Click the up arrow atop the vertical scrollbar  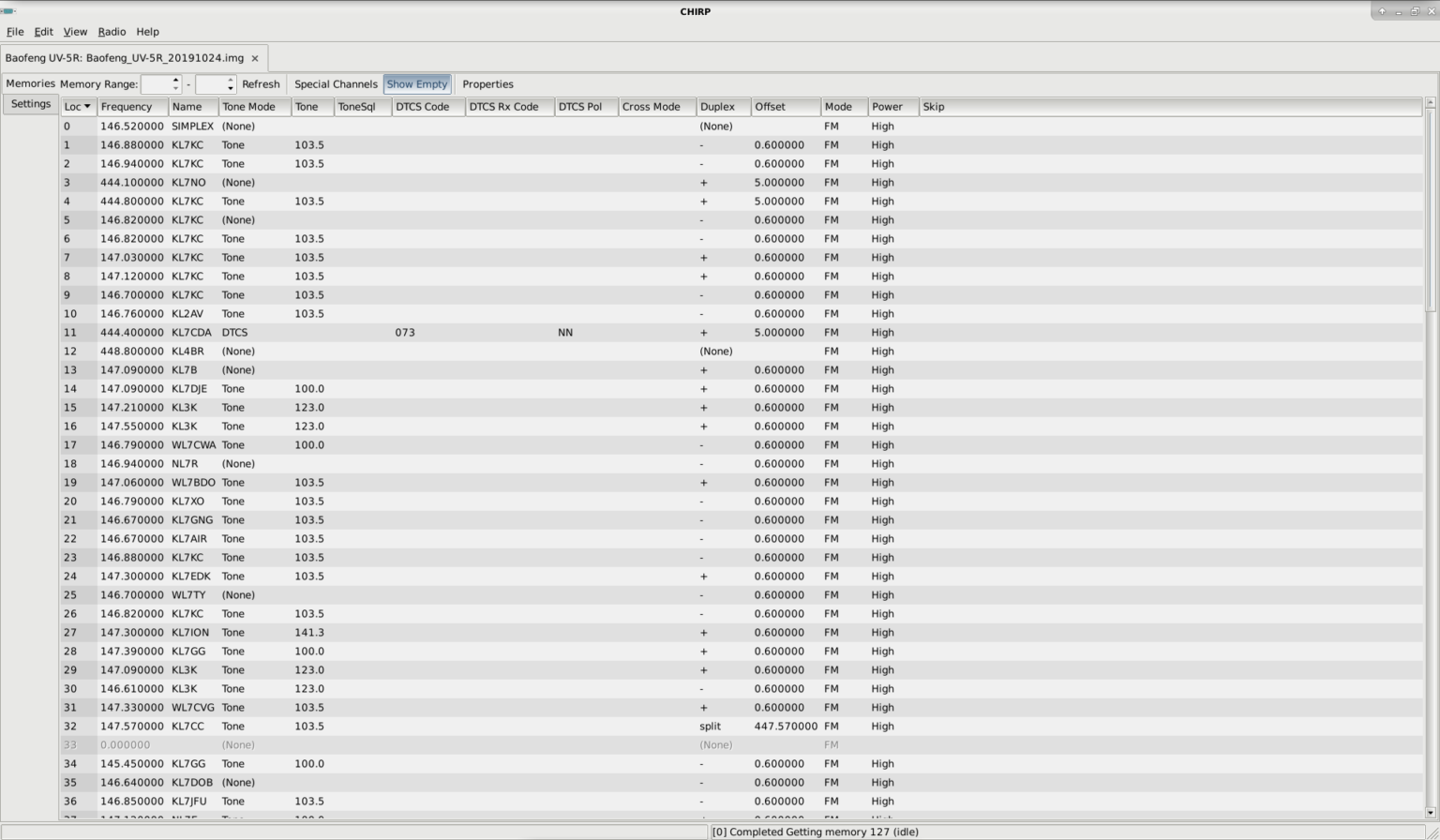1430,102
